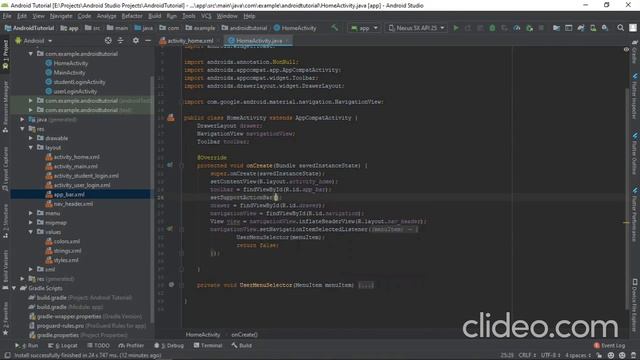Screen dimensions: 640x360
Task: Expand the java (generated) folder
Action: 22,120
